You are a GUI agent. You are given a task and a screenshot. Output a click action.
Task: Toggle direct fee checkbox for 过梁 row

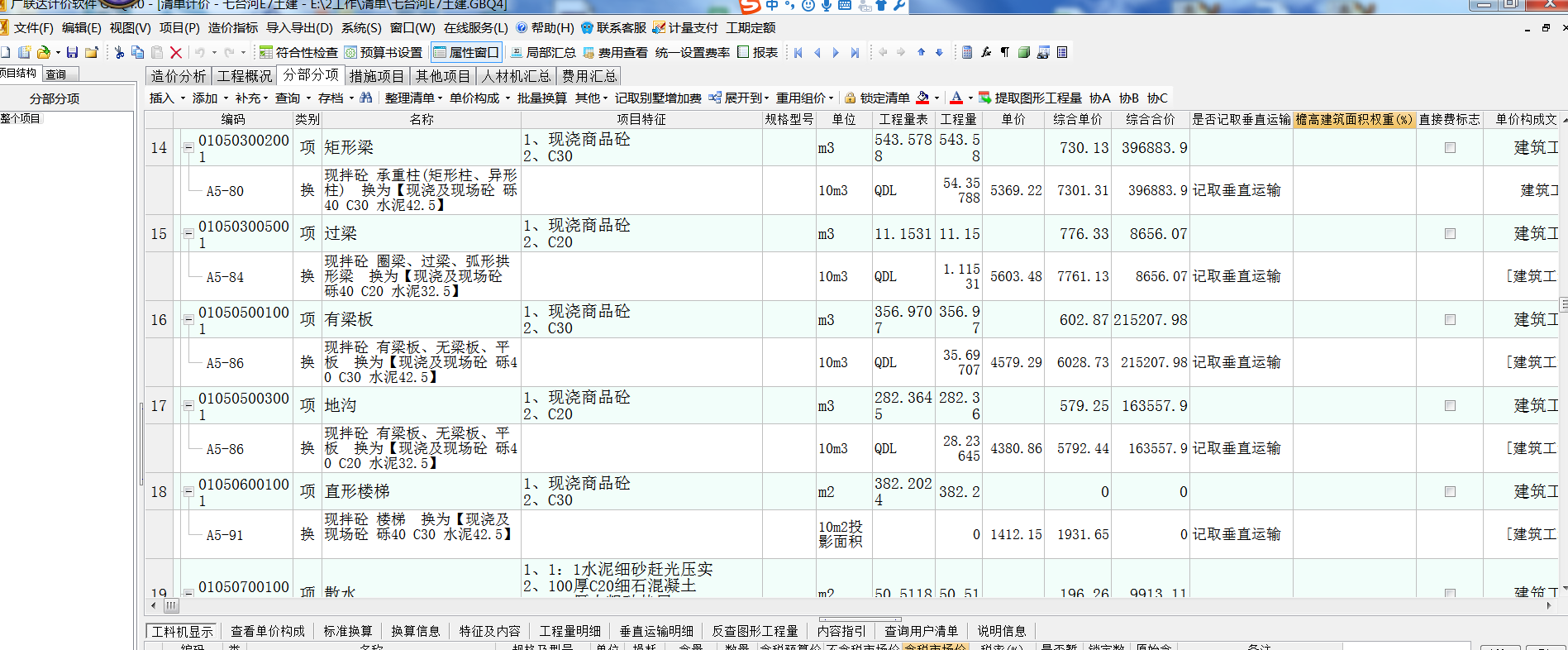coord(1450,234)
